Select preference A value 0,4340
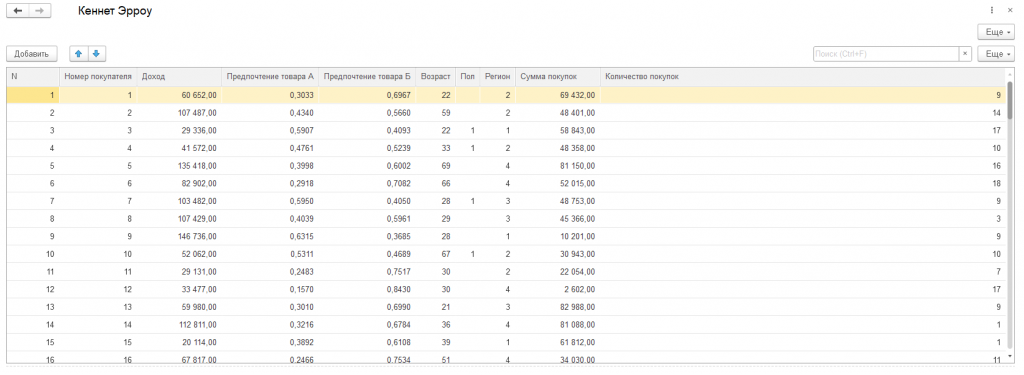Viewport: 1024px width, 375px height. tap(302, 113)
